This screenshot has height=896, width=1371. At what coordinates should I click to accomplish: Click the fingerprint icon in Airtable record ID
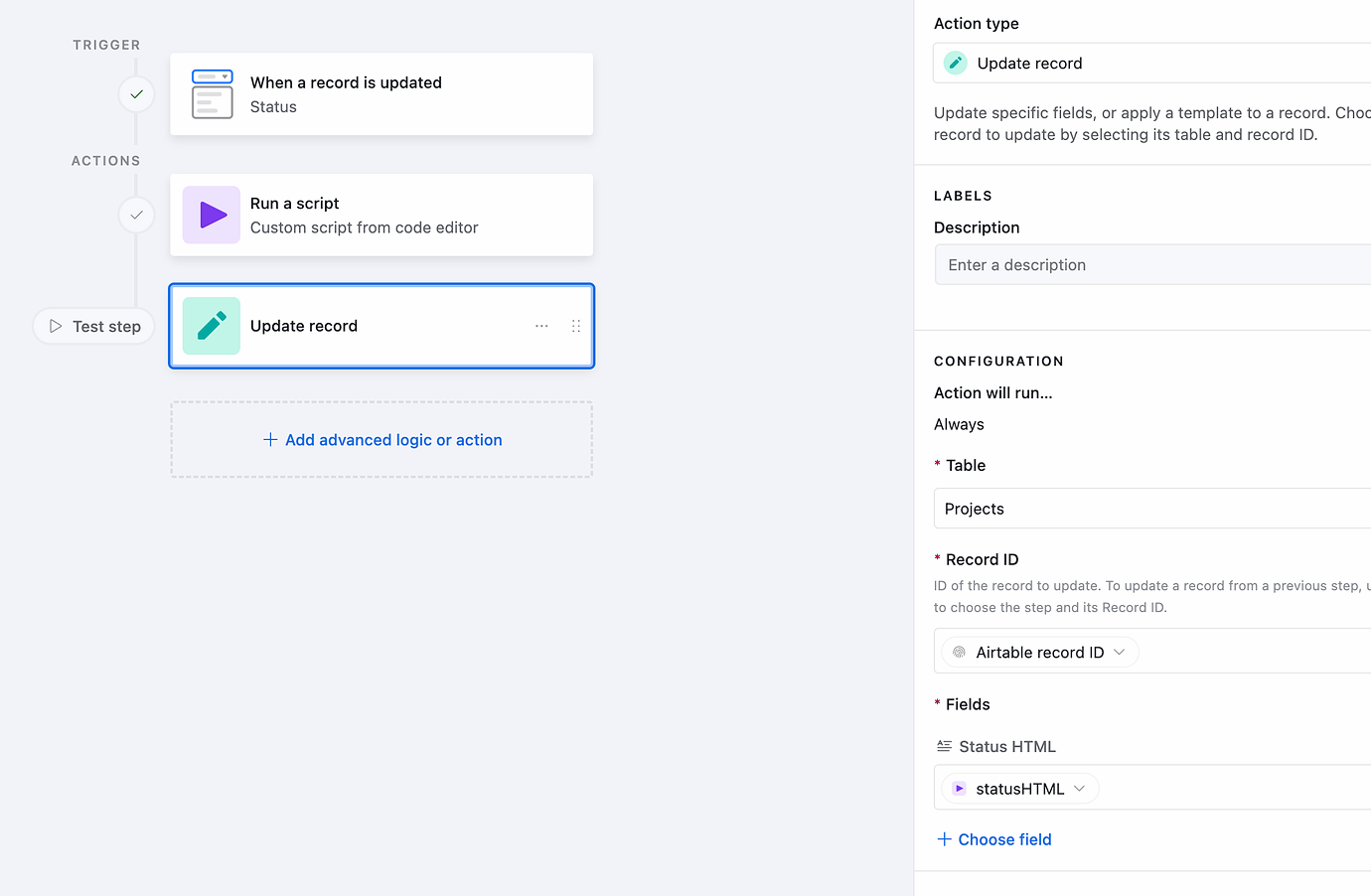[959, 652]
